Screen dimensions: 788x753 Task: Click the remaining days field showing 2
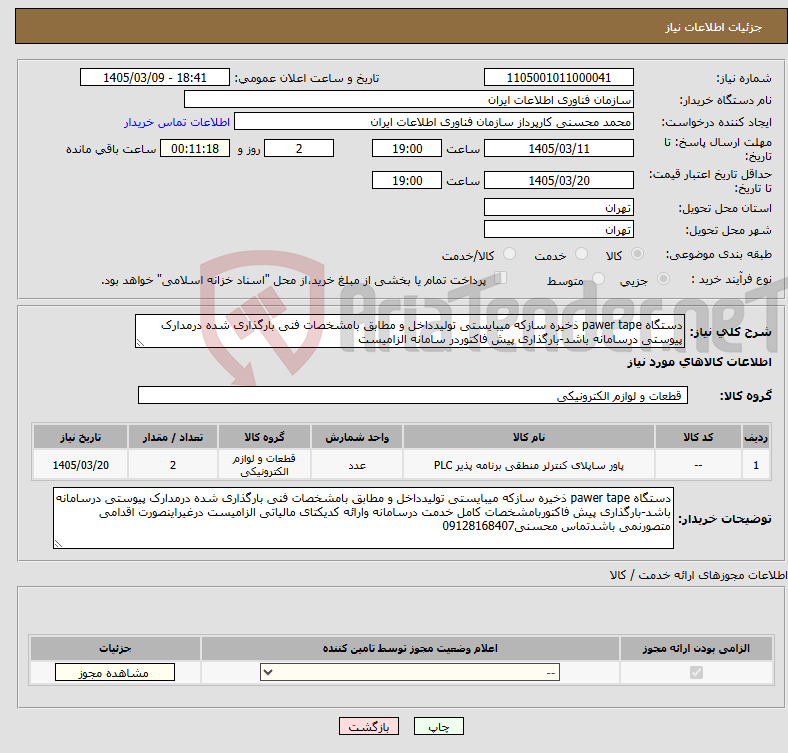(299, 148)
